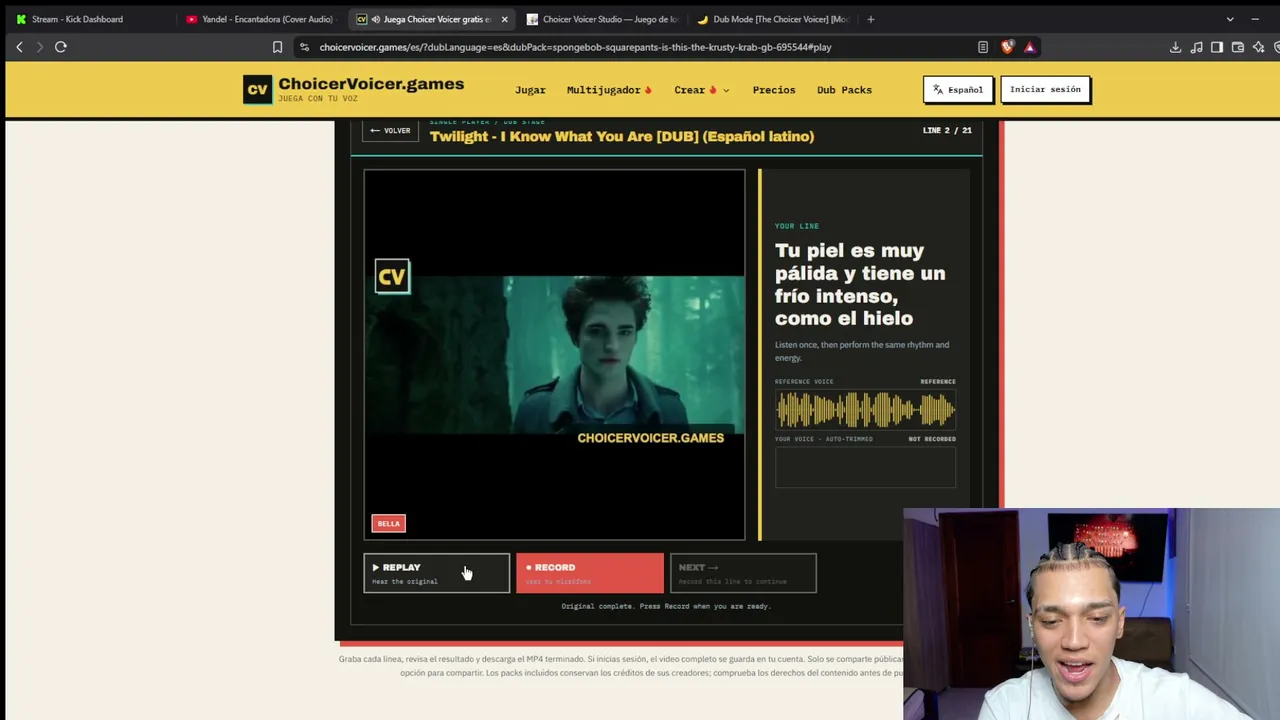Reload the current page
The image size is (1280, 720).
pos(61,47)
